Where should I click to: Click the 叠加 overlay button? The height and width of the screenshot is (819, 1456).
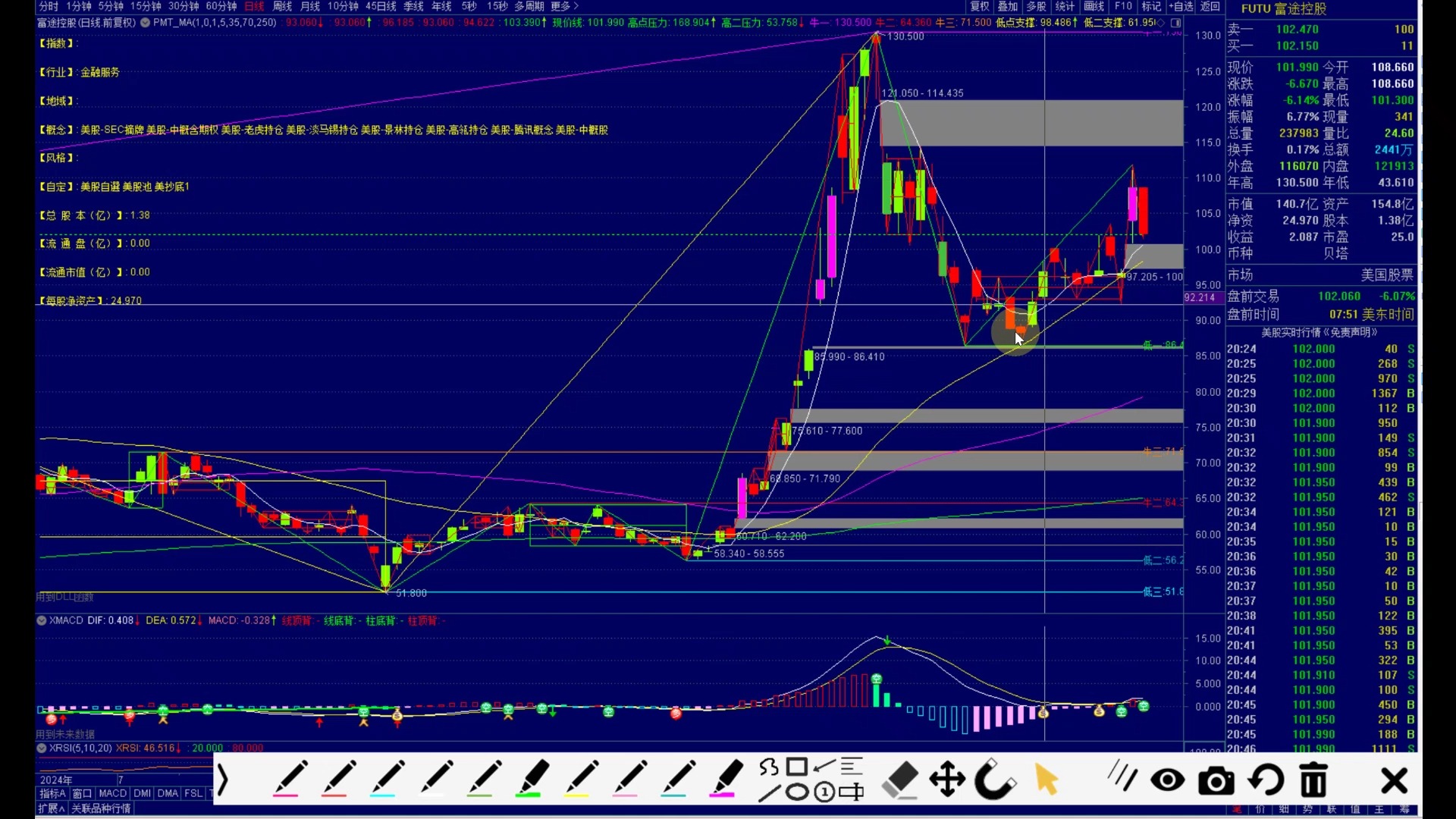click(x=1008, y=6)
